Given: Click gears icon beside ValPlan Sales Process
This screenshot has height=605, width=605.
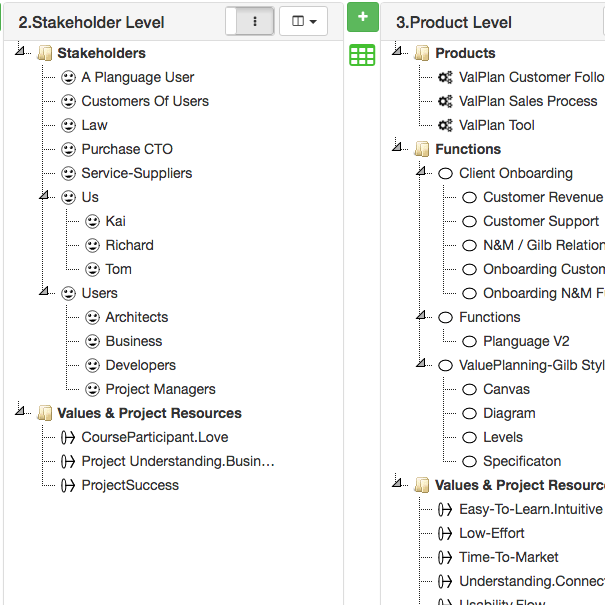Looking at the screenshot, I should (x=445, y=101).
